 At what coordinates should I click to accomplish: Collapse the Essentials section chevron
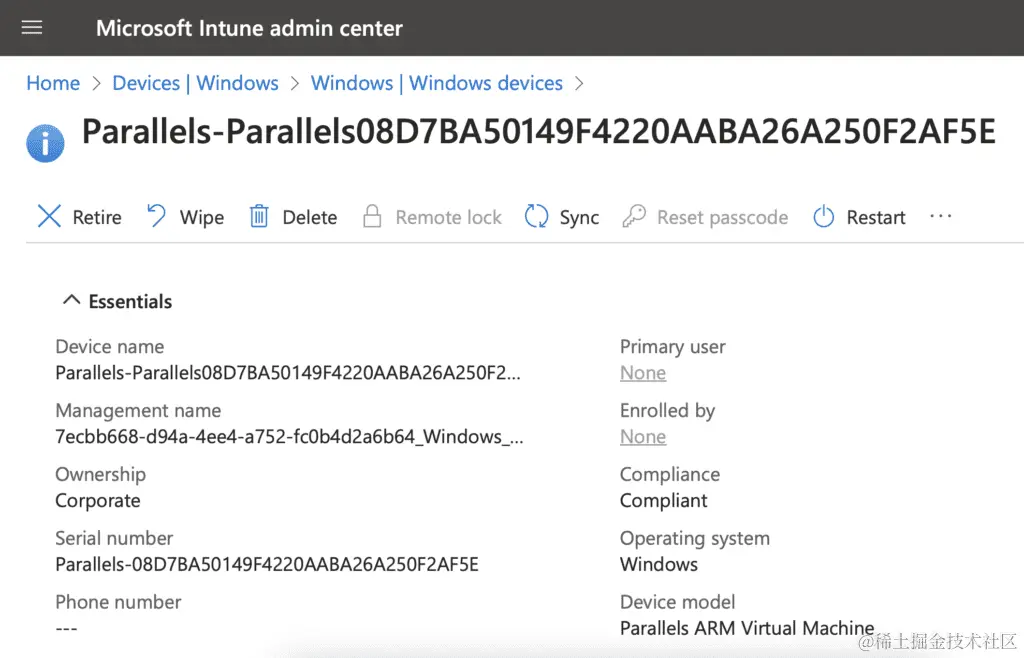click(71, 300)
